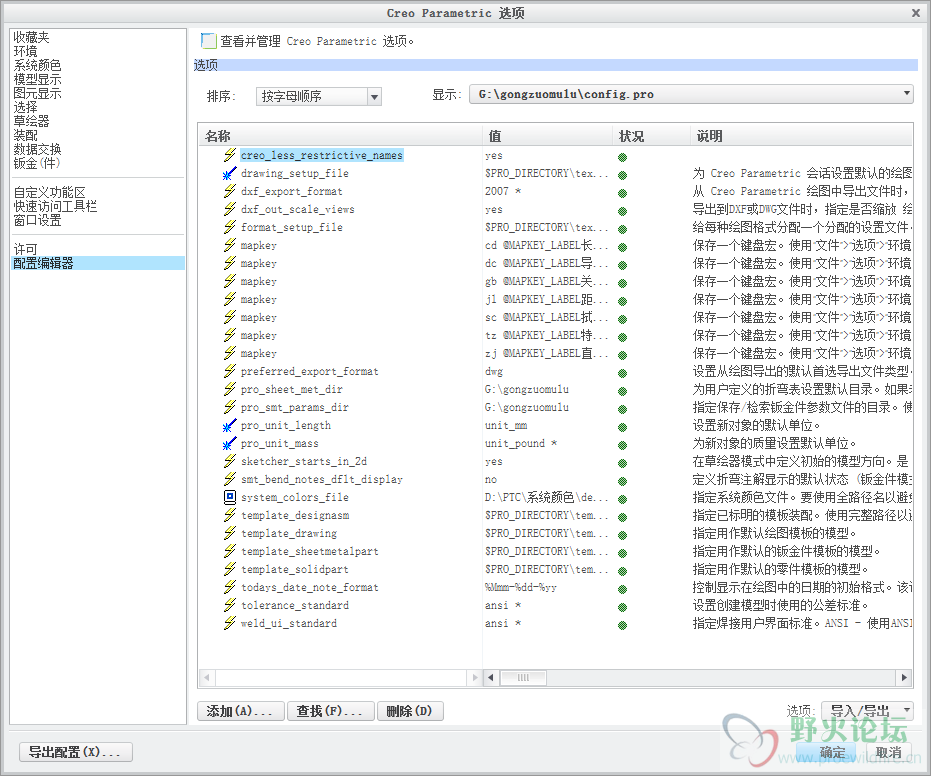931x776 pixels.
Task: Click green status dot for pro_unit_mass
Action: [x=622, y=445]
